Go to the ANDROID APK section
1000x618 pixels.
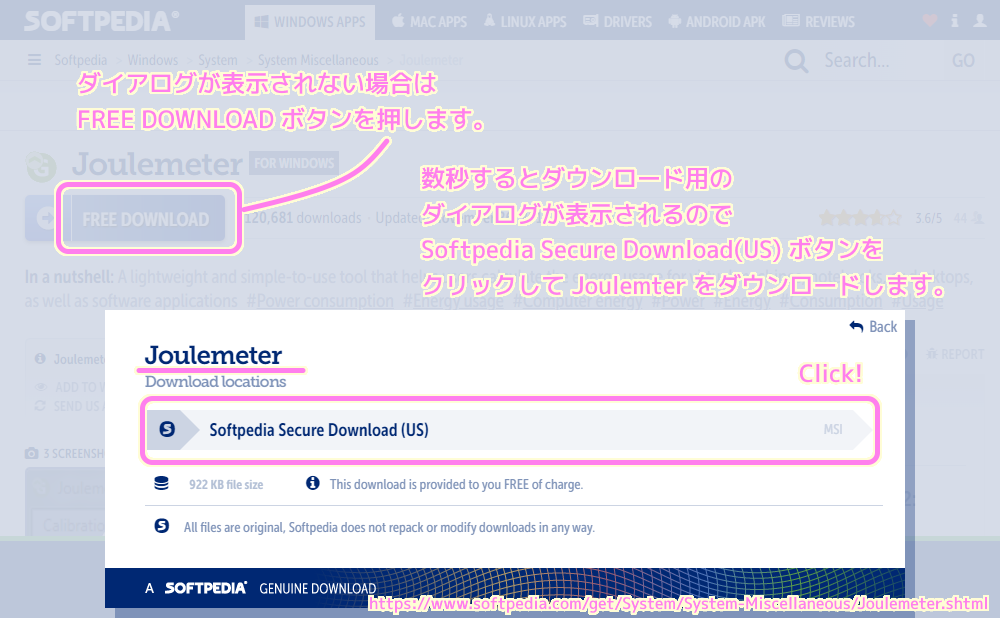716,21
